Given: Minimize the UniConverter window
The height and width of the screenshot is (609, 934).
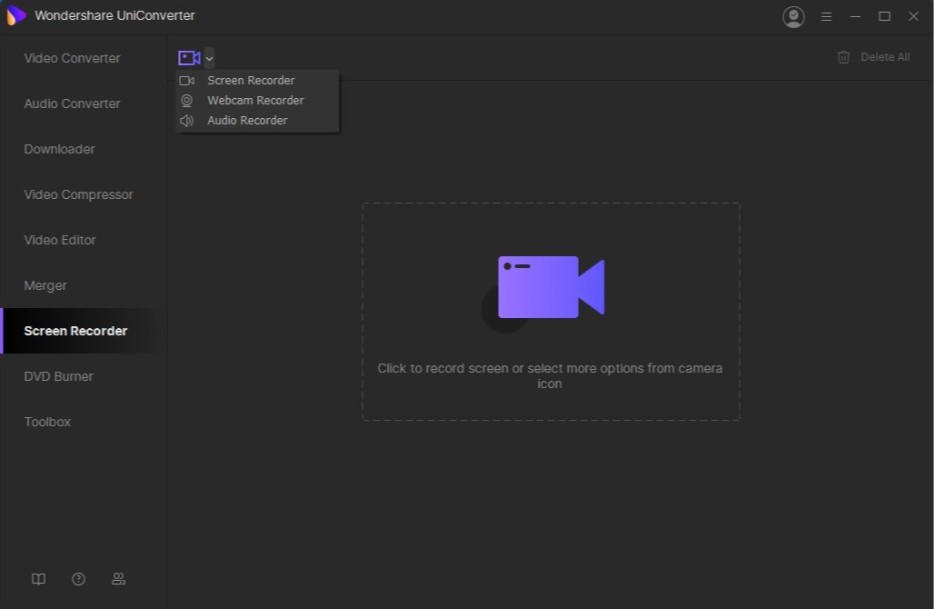Looking at the screenshot, I should point(855,17).
